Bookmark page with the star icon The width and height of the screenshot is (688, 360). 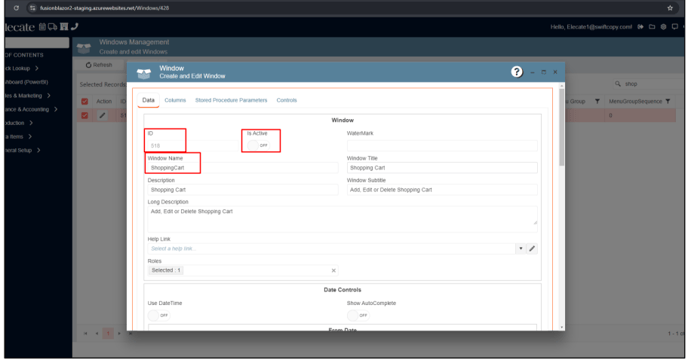coord(670,8)
